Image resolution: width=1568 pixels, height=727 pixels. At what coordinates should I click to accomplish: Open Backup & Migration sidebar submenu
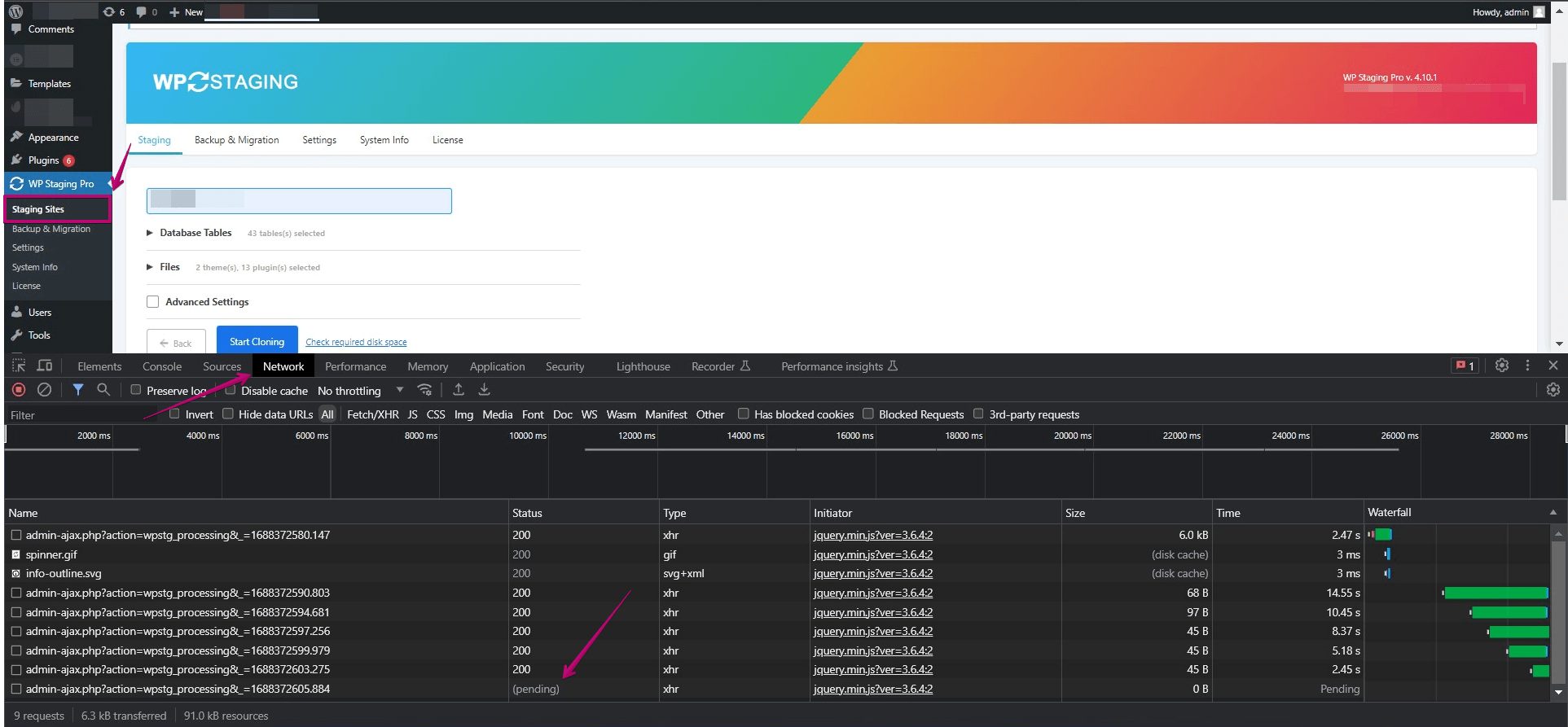51,229
